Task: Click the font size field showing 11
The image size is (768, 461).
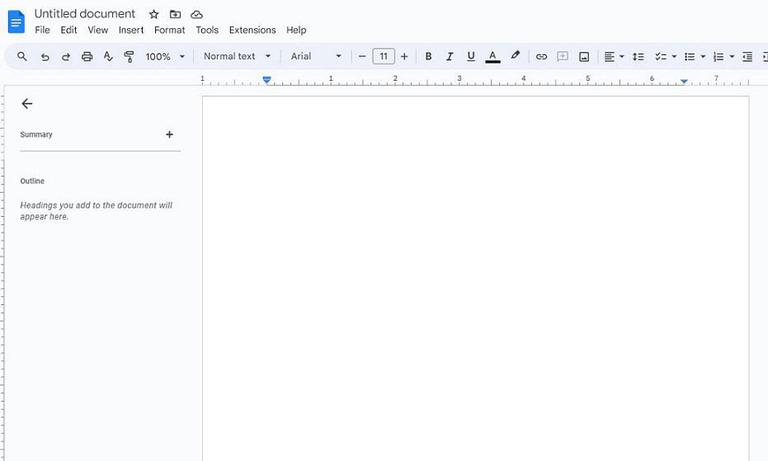Action: tap(384, 56)
